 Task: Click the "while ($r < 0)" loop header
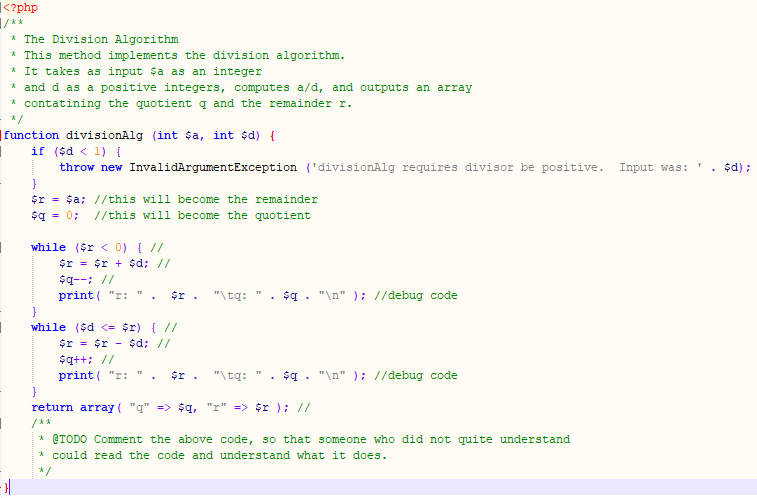coord(80,247)
